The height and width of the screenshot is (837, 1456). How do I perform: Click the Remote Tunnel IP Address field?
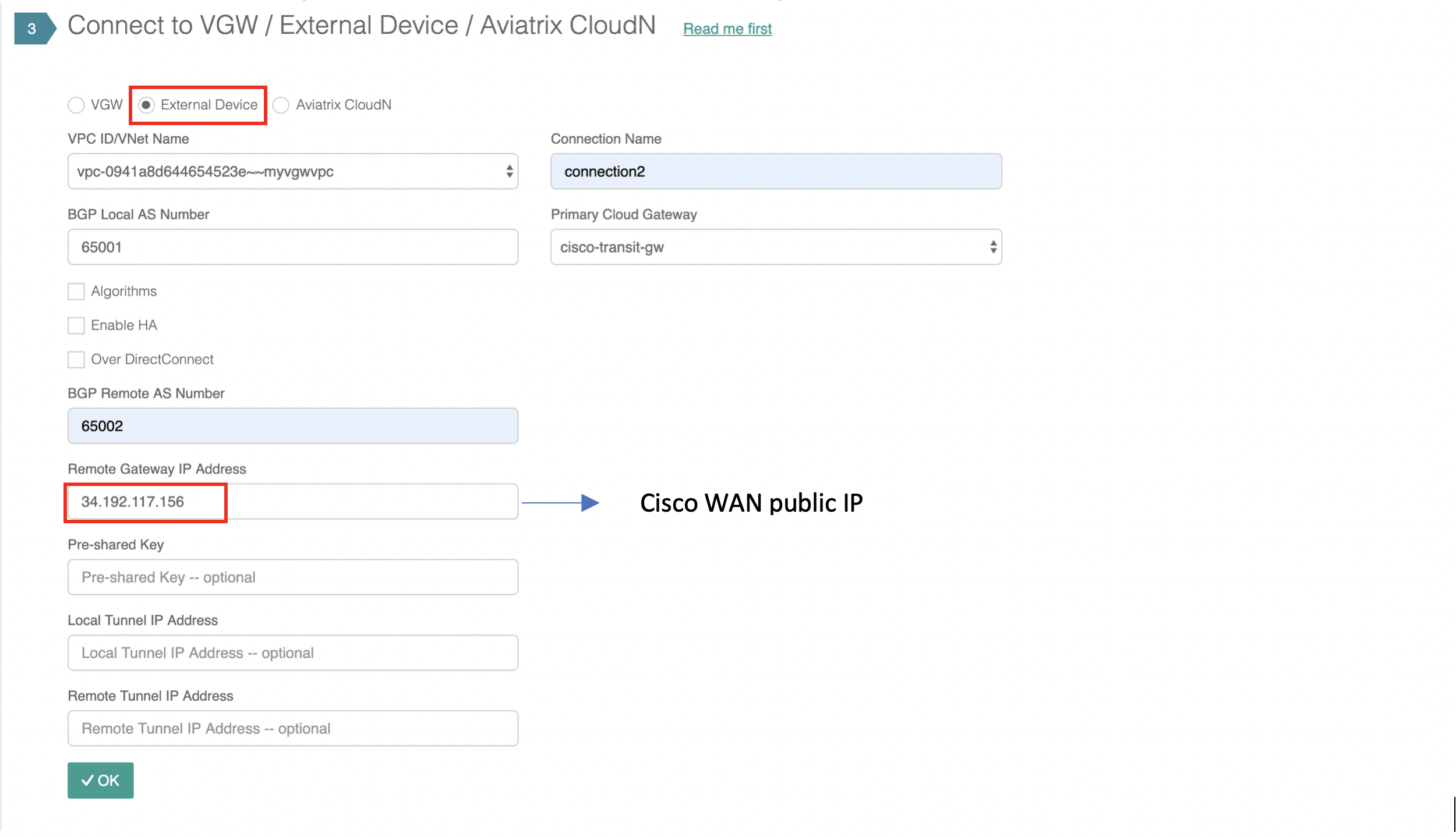tap(293, 729)
